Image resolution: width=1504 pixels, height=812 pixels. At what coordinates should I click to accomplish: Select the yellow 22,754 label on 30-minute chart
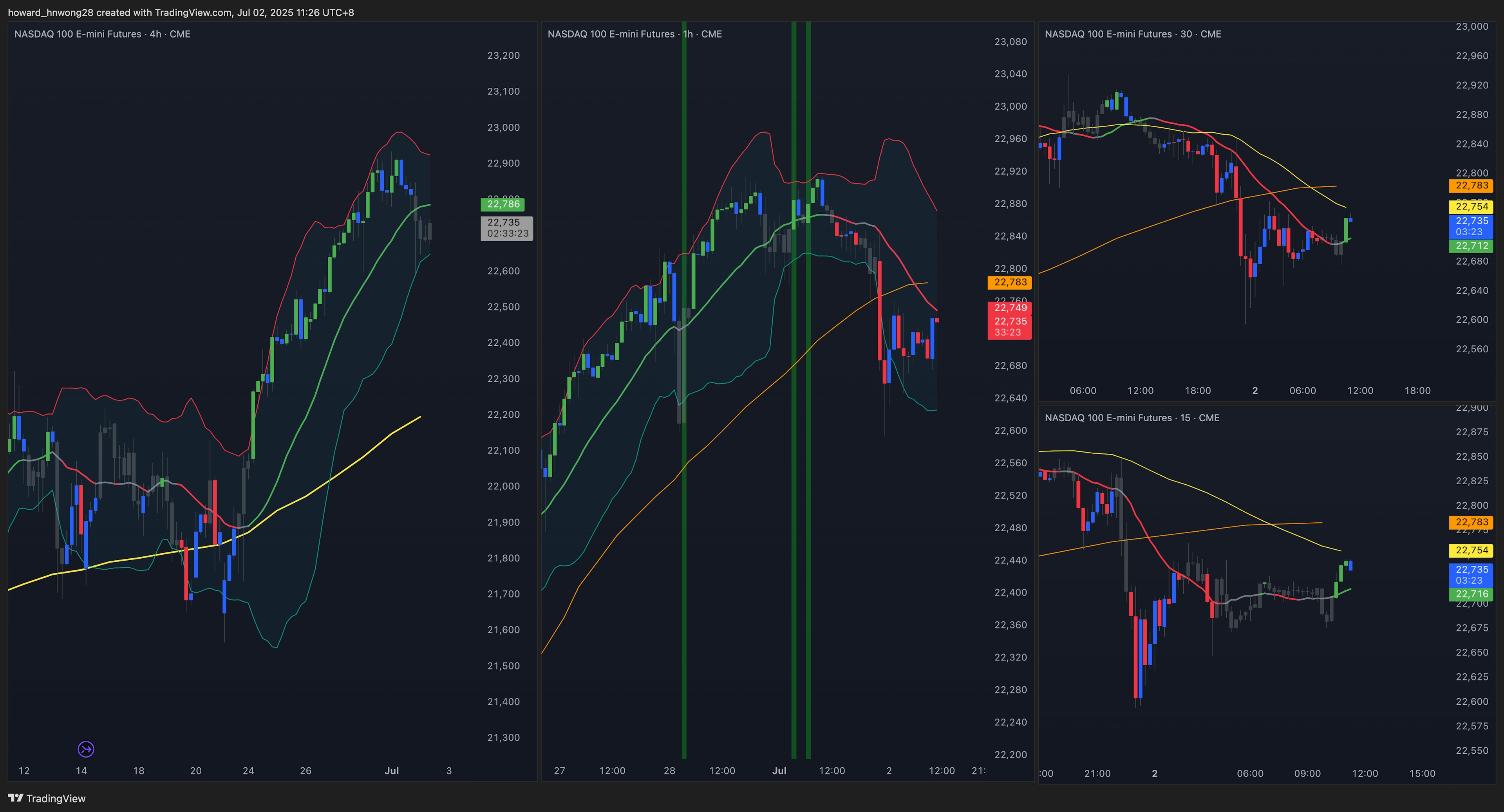pos(1471,207)
